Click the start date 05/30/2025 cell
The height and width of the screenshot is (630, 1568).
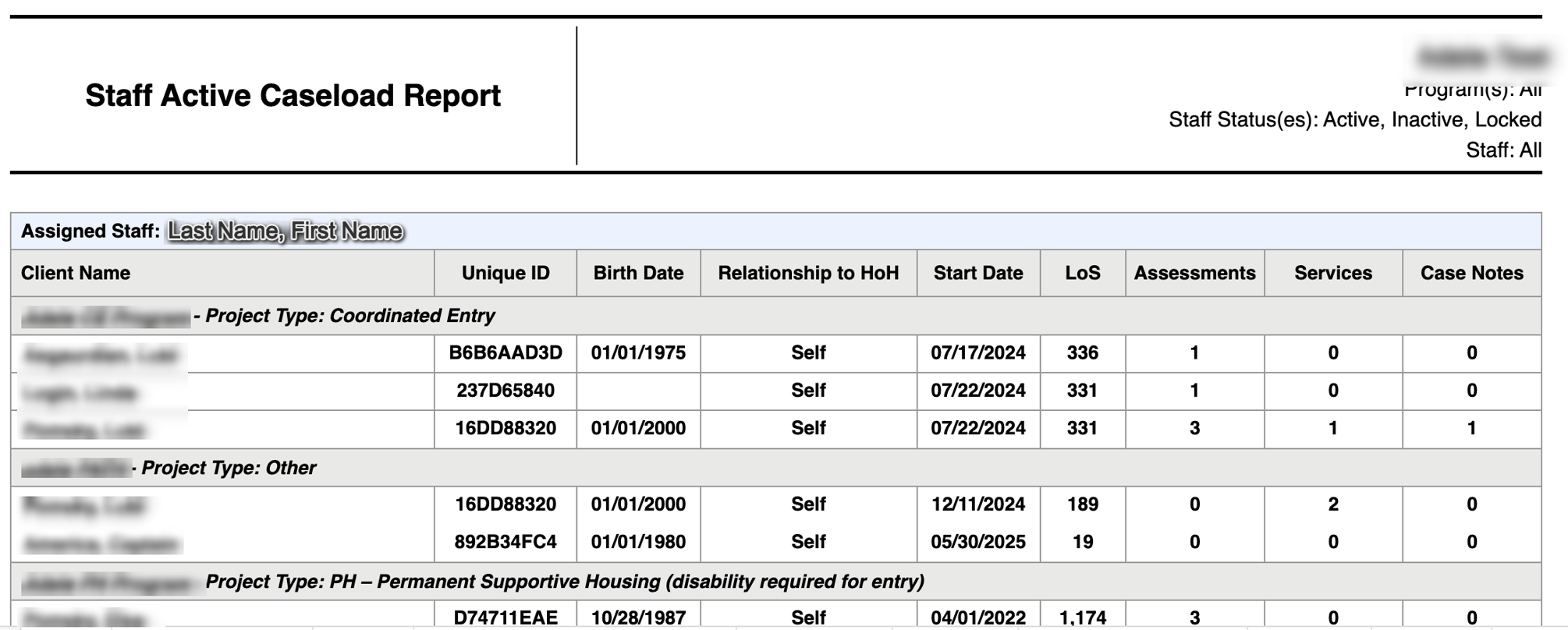[x=978, y=542]
